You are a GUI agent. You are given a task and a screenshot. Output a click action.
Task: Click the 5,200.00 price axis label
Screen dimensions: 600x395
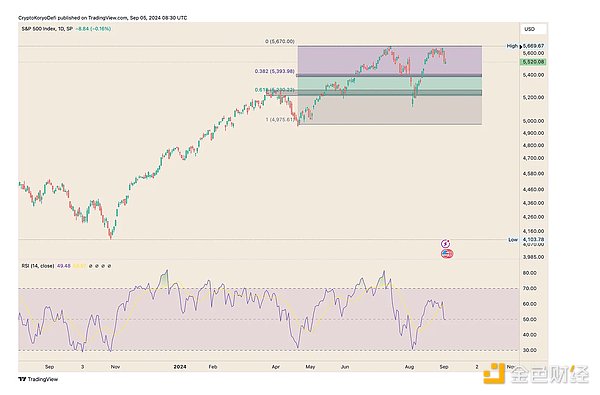[533, 98]
